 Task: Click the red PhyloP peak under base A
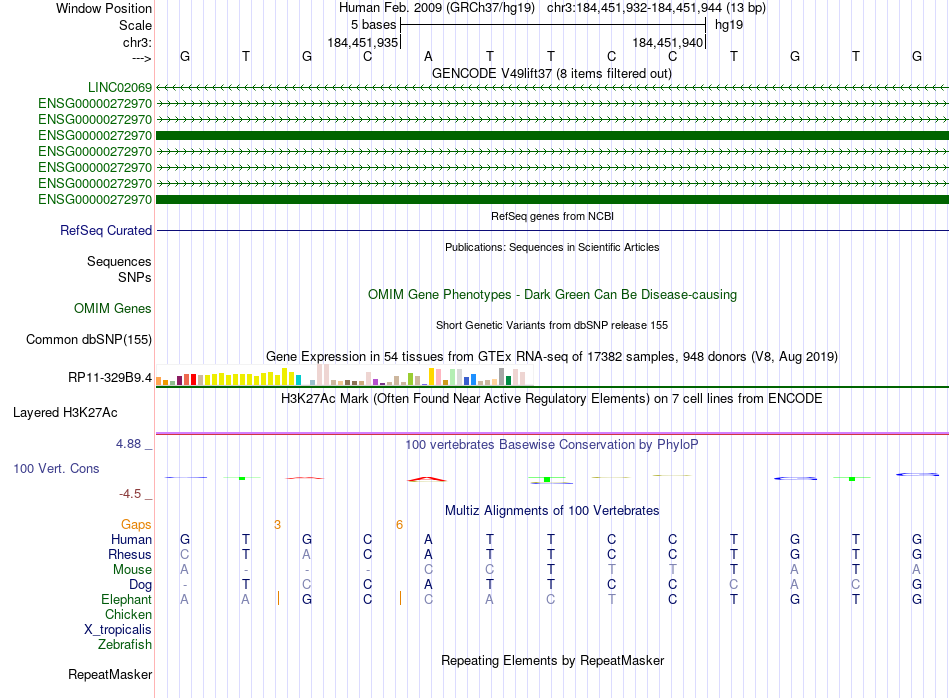427,479
